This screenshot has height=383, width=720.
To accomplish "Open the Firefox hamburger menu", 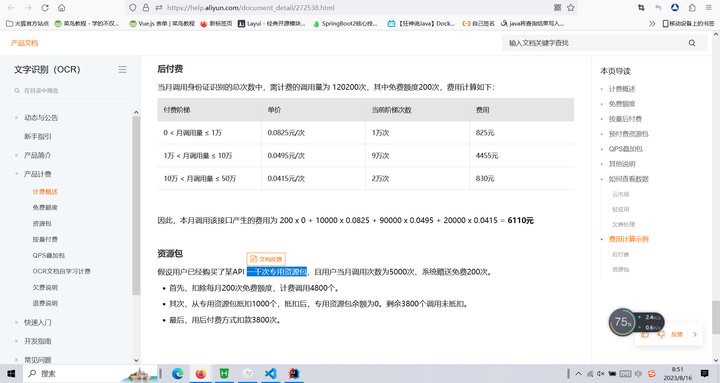I will (709, 8).
